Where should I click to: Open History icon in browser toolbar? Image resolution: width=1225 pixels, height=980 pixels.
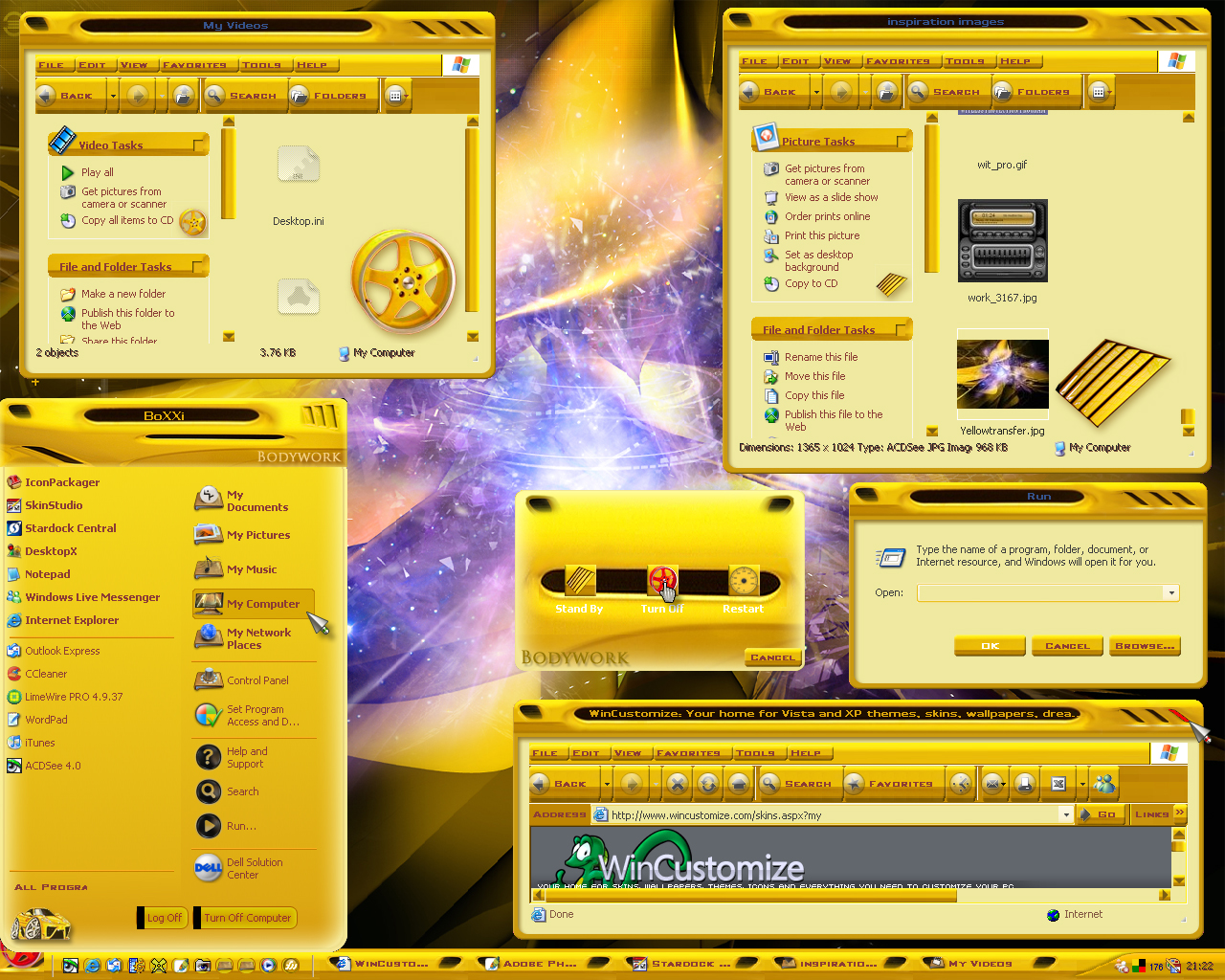pyautogui.click(x=961, y=784)
